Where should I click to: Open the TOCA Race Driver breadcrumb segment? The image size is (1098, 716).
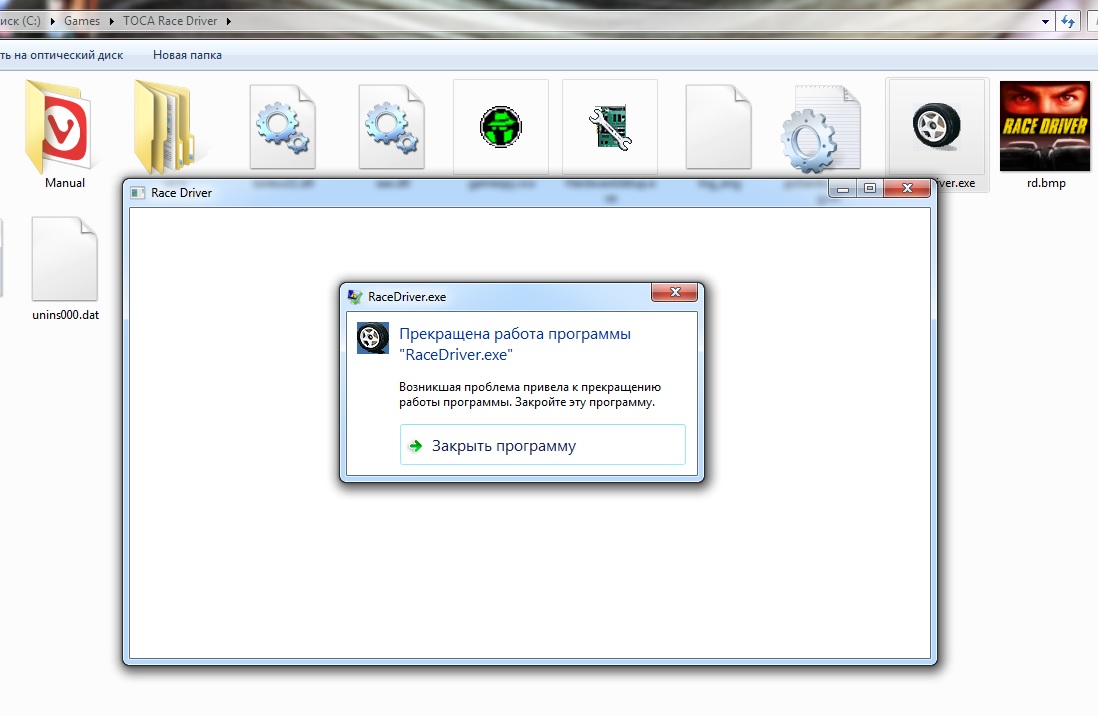pyautogui.click(x=170, y=21)
